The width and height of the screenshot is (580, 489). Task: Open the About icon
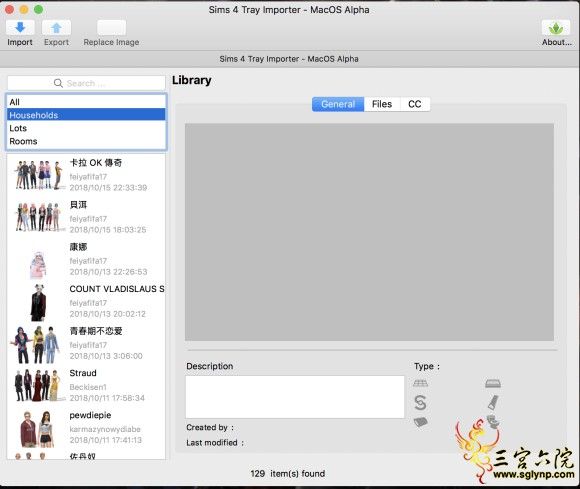click(x=556, y=28)
